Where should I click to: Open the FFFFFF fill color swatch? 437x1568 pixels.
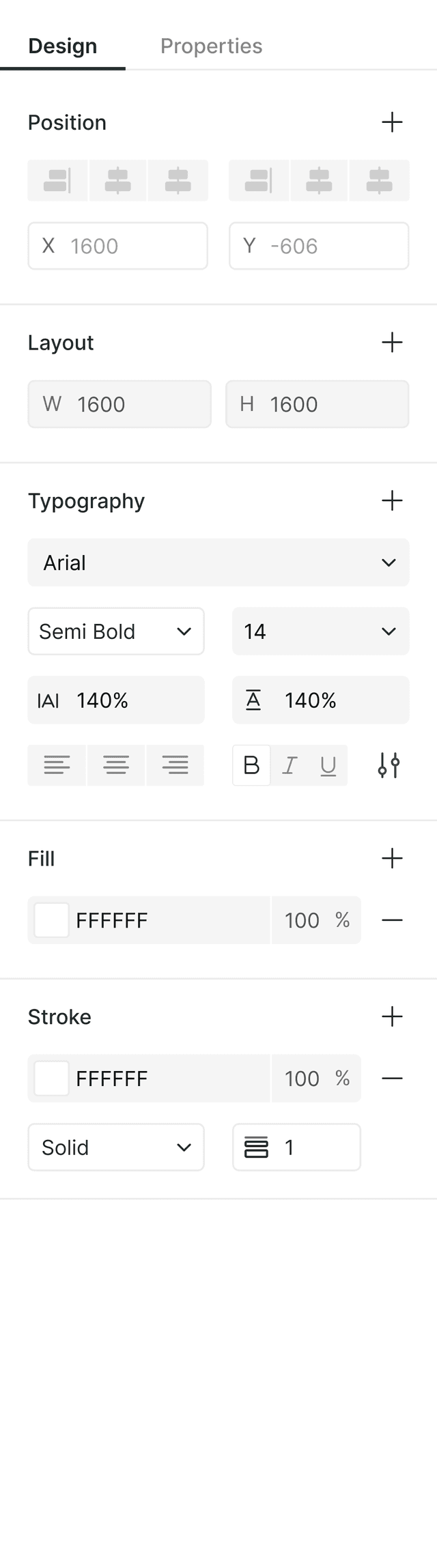pyautogui.click(x=51, y=920)
